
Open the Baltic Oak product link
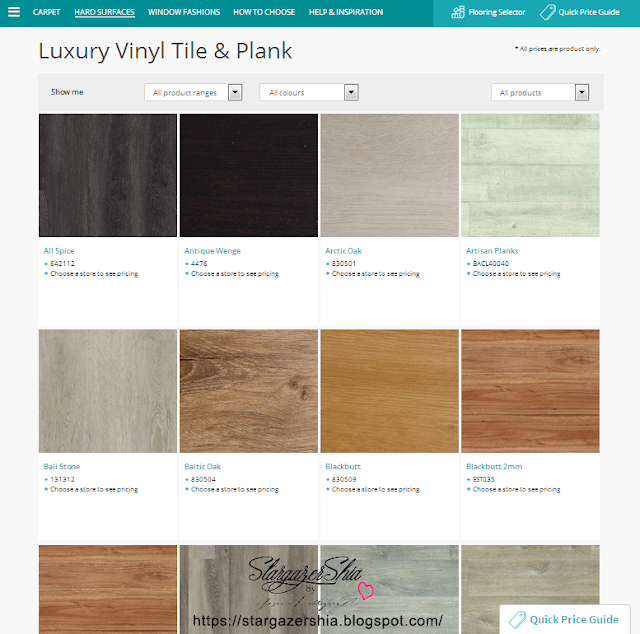[202, 466]
